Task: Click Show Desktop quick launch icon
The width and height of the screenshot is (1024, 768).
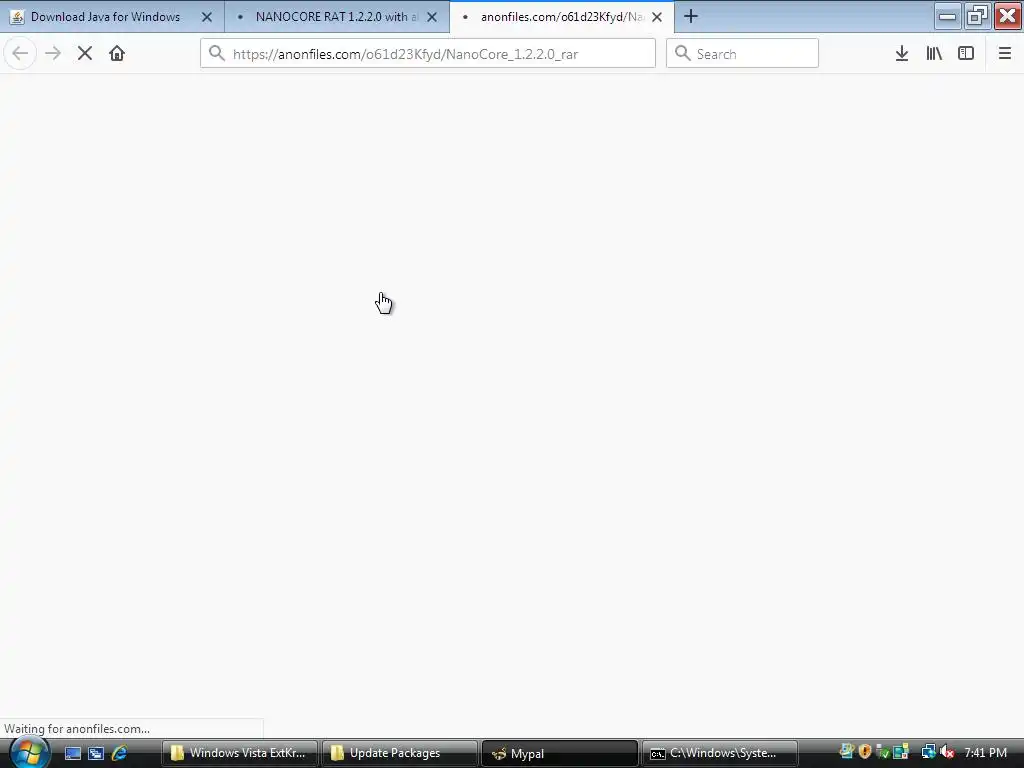Action: [72, 753]
